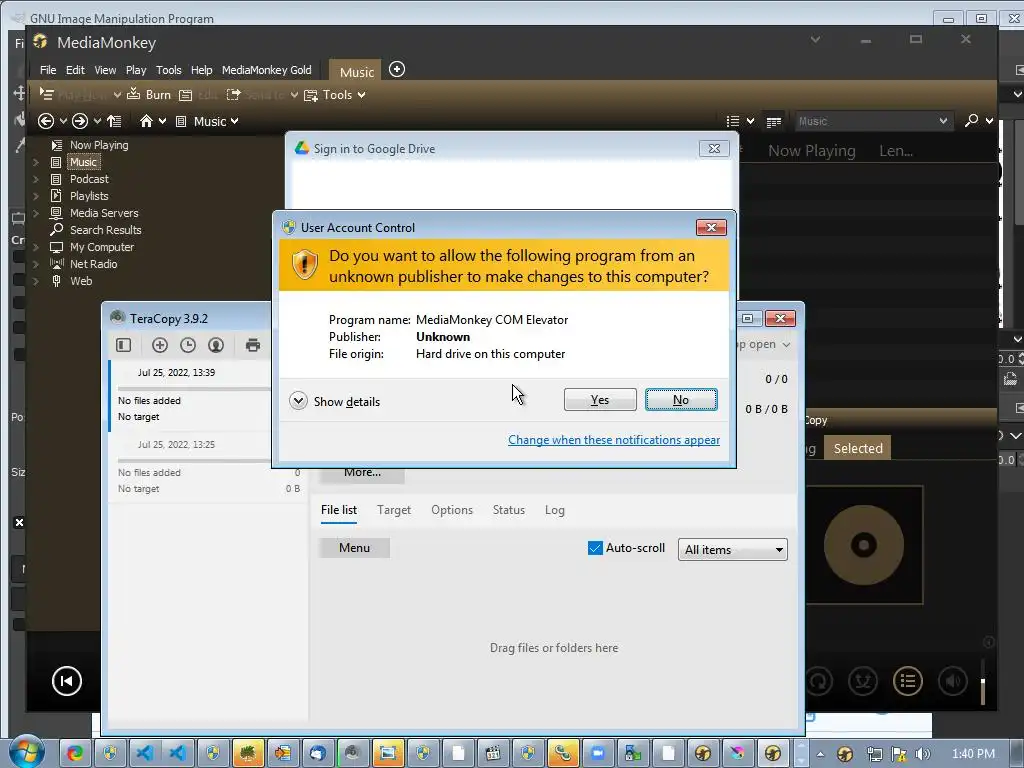Image resolution: width=1024 pixels, height=768 pixels.
Task: Open the Edit menu in MediaMonkey
Action: click(75, 70)
